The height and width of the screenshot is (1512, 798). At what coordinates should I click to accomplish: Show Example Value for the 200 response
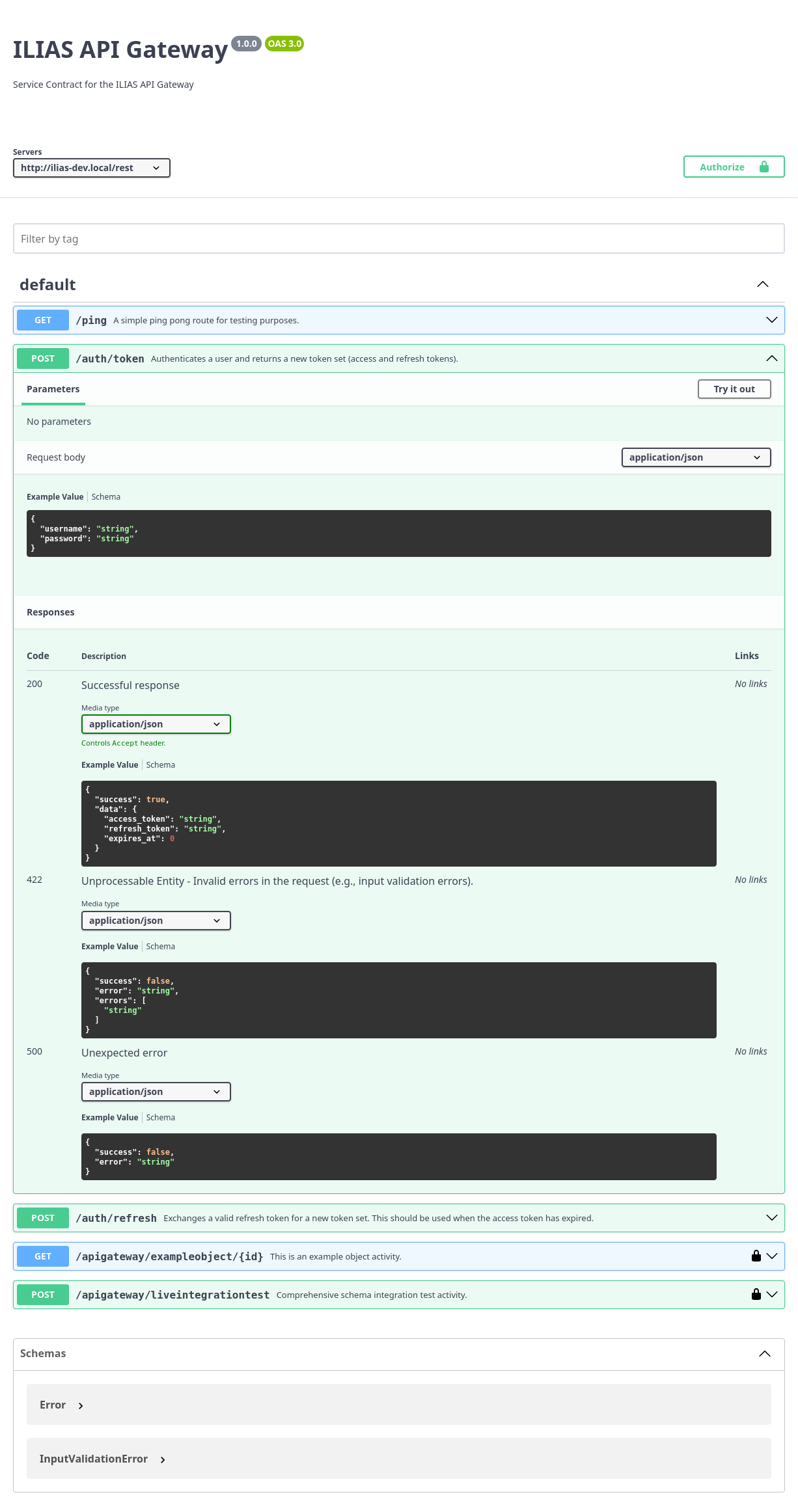(x=110, y=765)
